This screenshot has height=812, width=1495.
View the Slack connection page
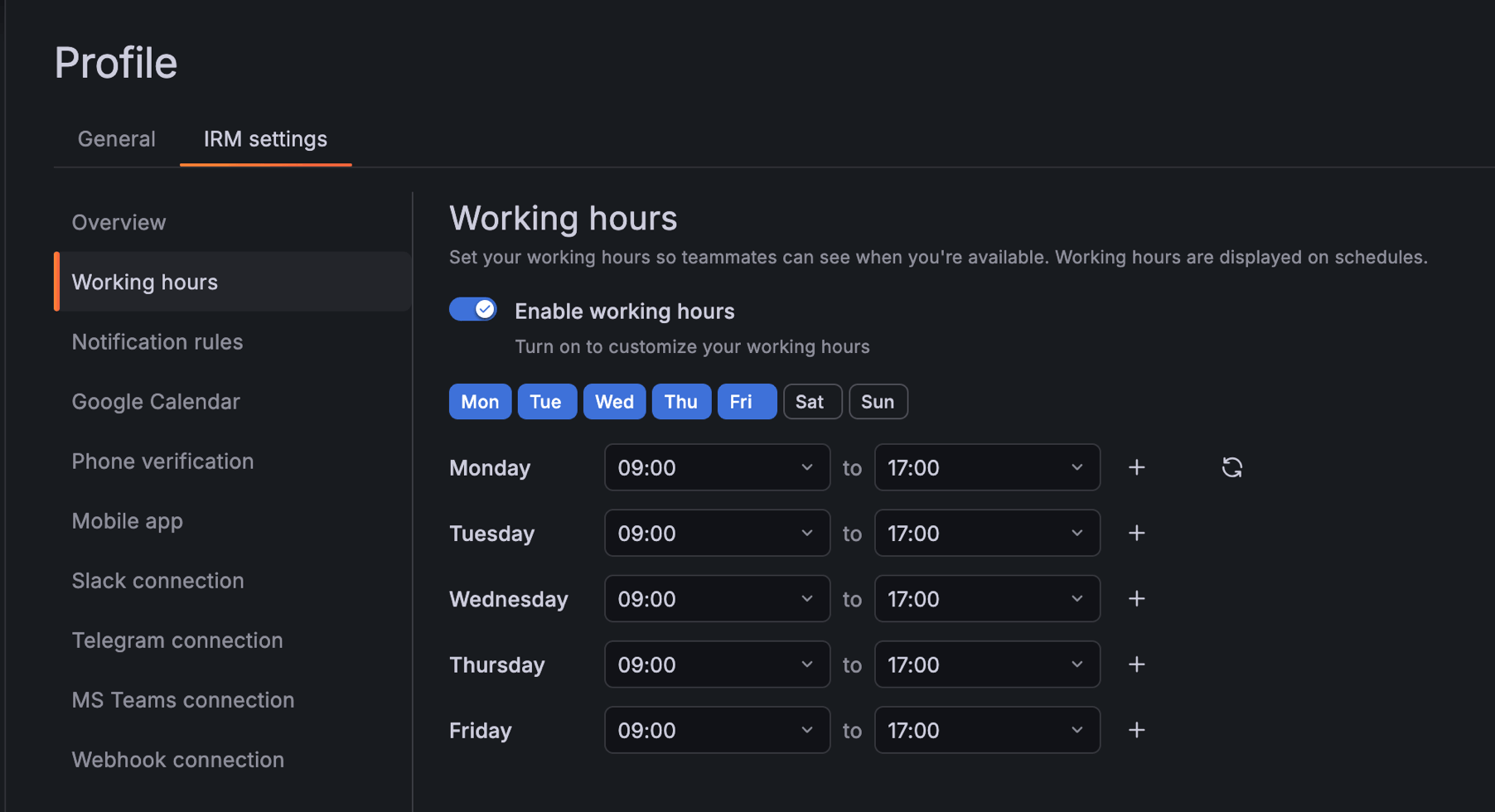(x=157, y=580)
